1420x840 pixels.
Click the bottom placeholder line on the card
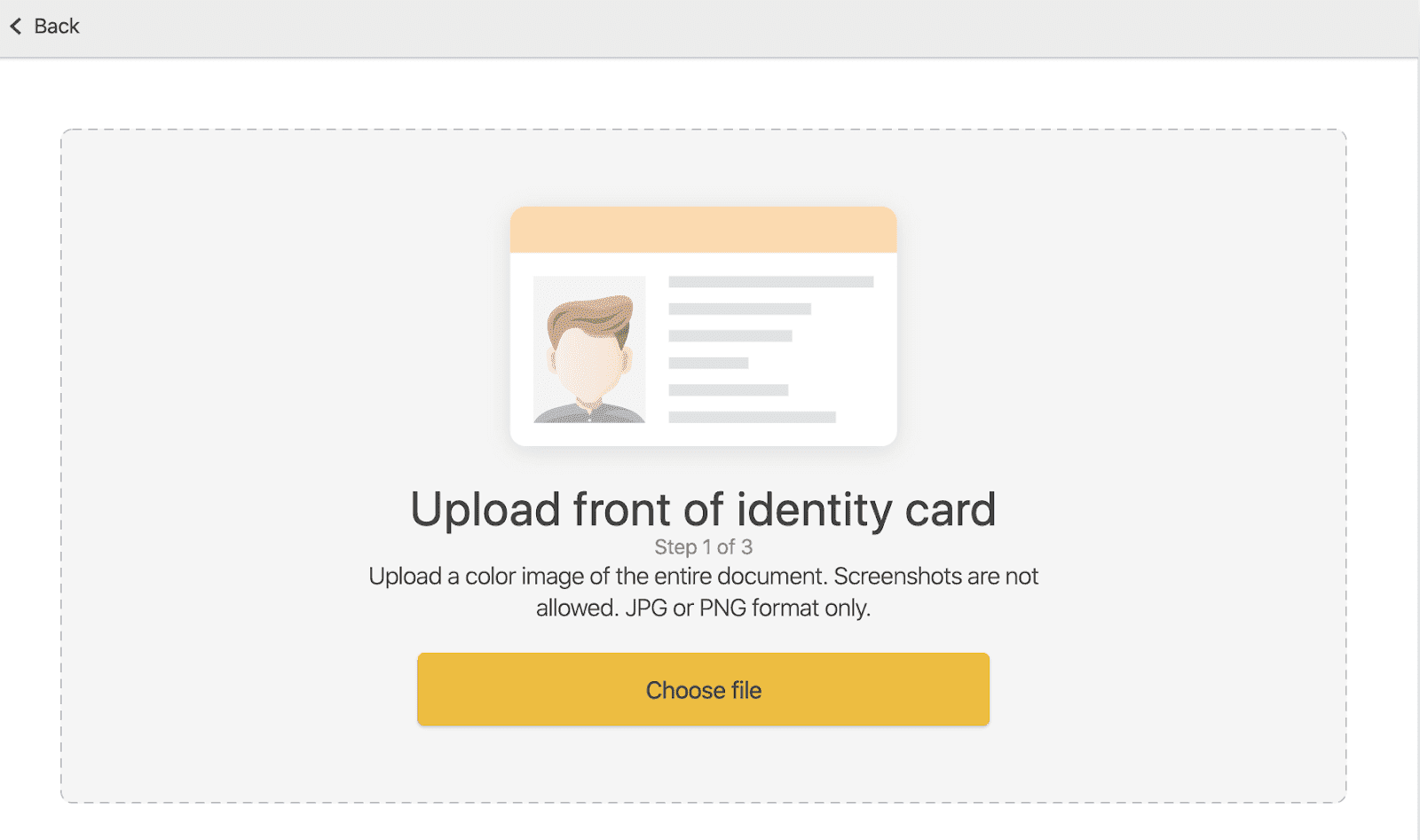[x=752, y=417]
